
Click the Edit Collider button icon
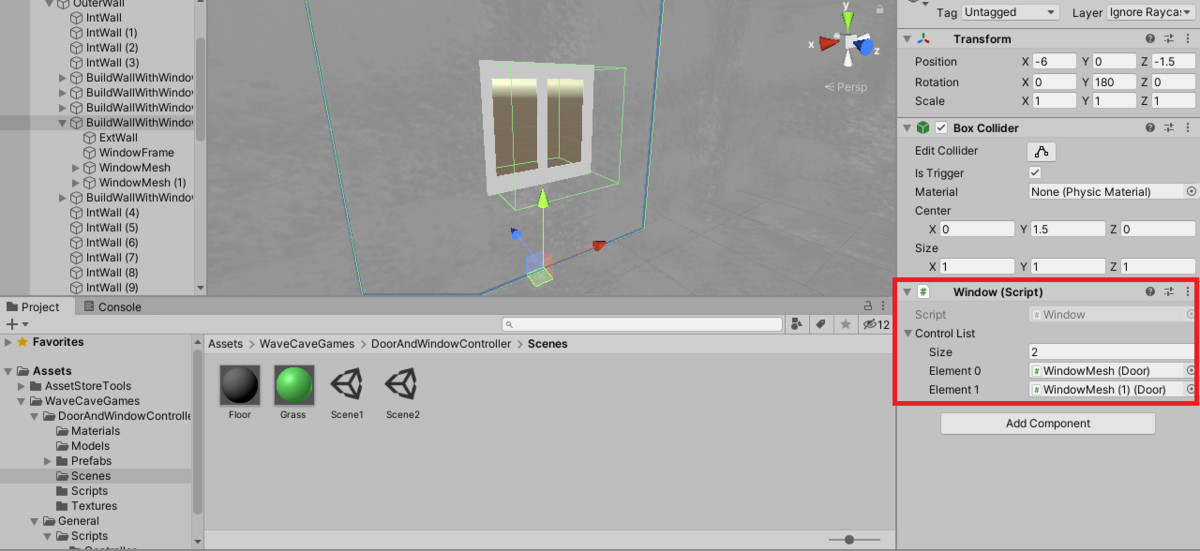click(x=1041, y=152)
